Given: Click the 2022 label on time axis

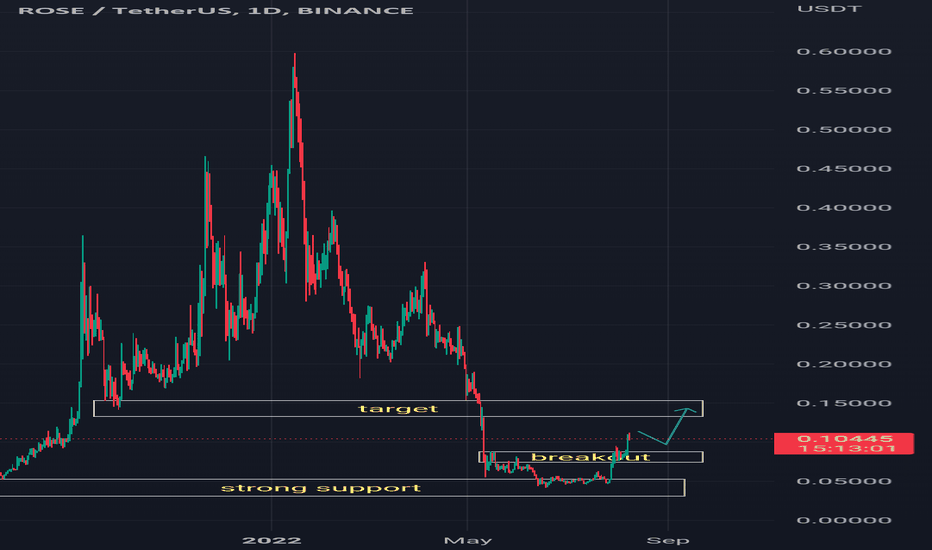Looking at the screenshot, I should click(272, 540).
